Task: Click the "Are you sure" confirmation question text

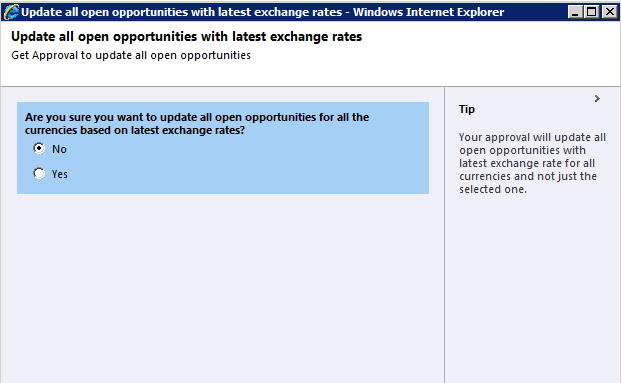Action: (x=197, y=124)
